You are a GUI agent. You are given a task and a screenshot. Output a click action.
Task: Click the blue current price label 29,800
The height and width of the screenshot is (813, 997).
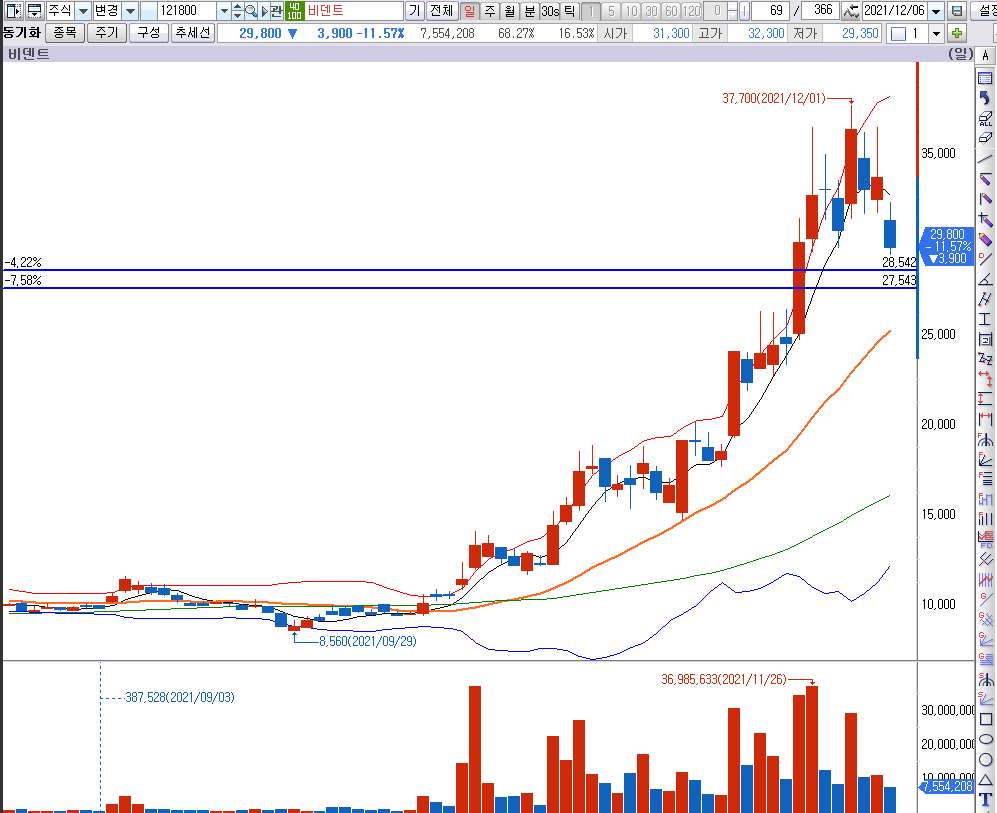tap(947, 246)
